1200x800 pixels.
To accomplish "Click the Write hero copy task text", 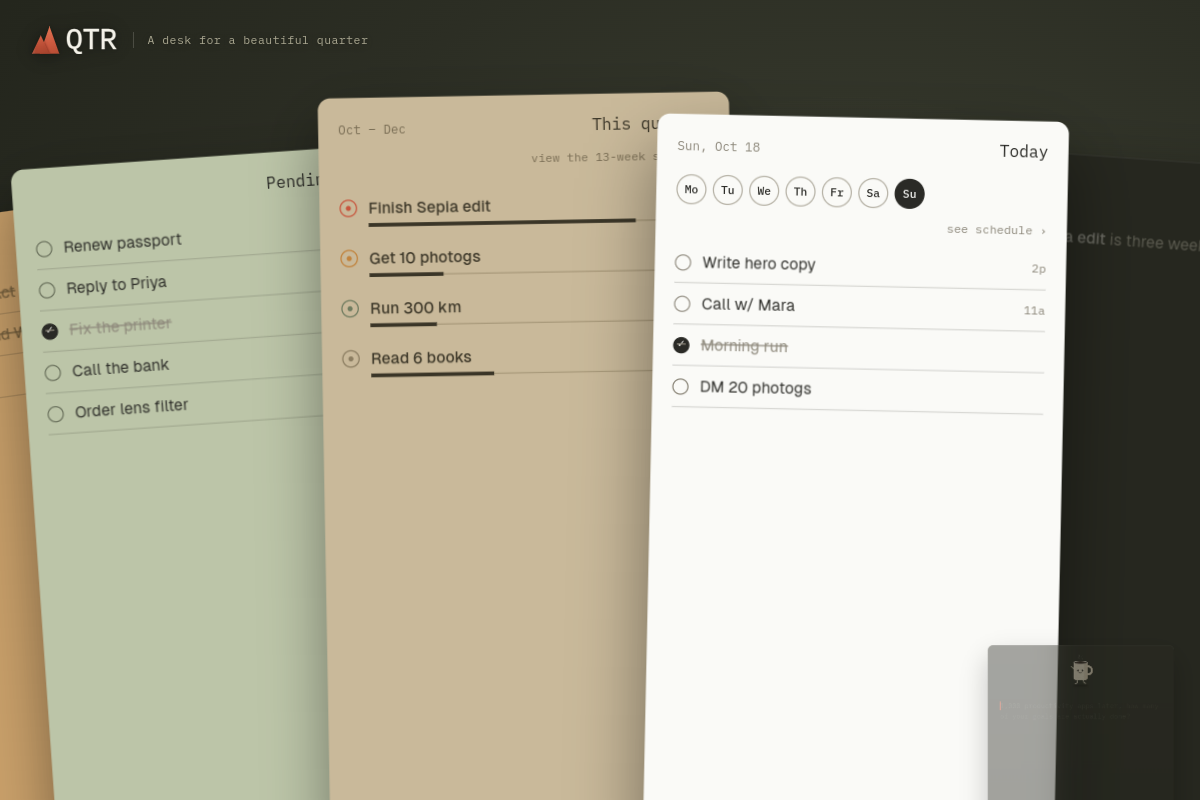I will pos(759,263).
